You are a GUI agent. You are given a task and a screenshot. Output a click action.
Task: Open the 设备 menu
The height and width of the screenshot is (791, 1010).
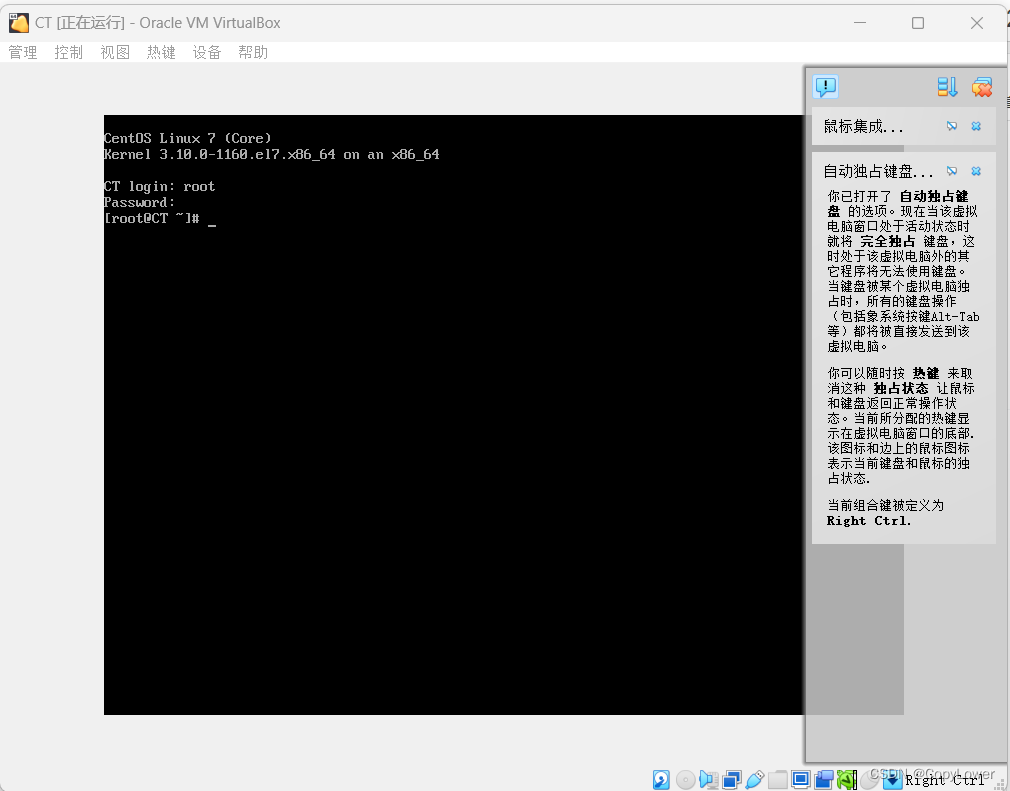click(207, 52)
